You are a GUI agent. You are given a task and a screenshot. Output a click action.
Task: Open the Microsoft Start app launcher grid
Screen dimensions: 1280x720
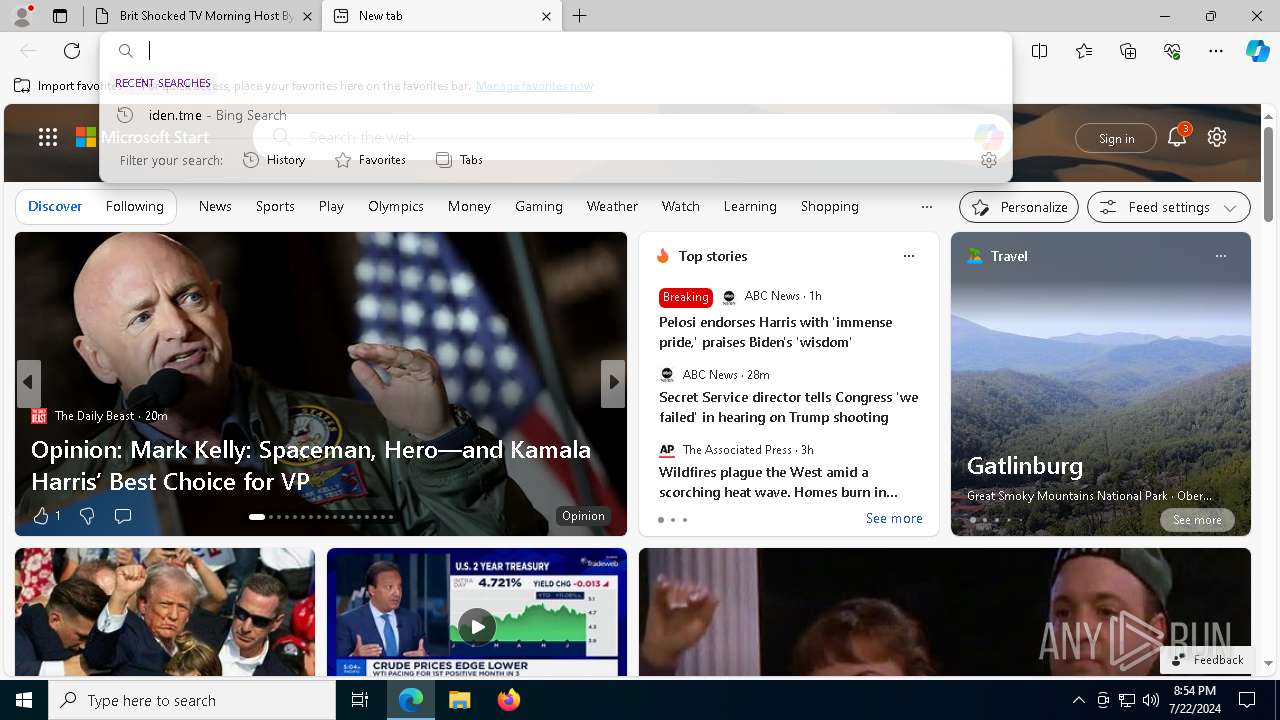47,137
